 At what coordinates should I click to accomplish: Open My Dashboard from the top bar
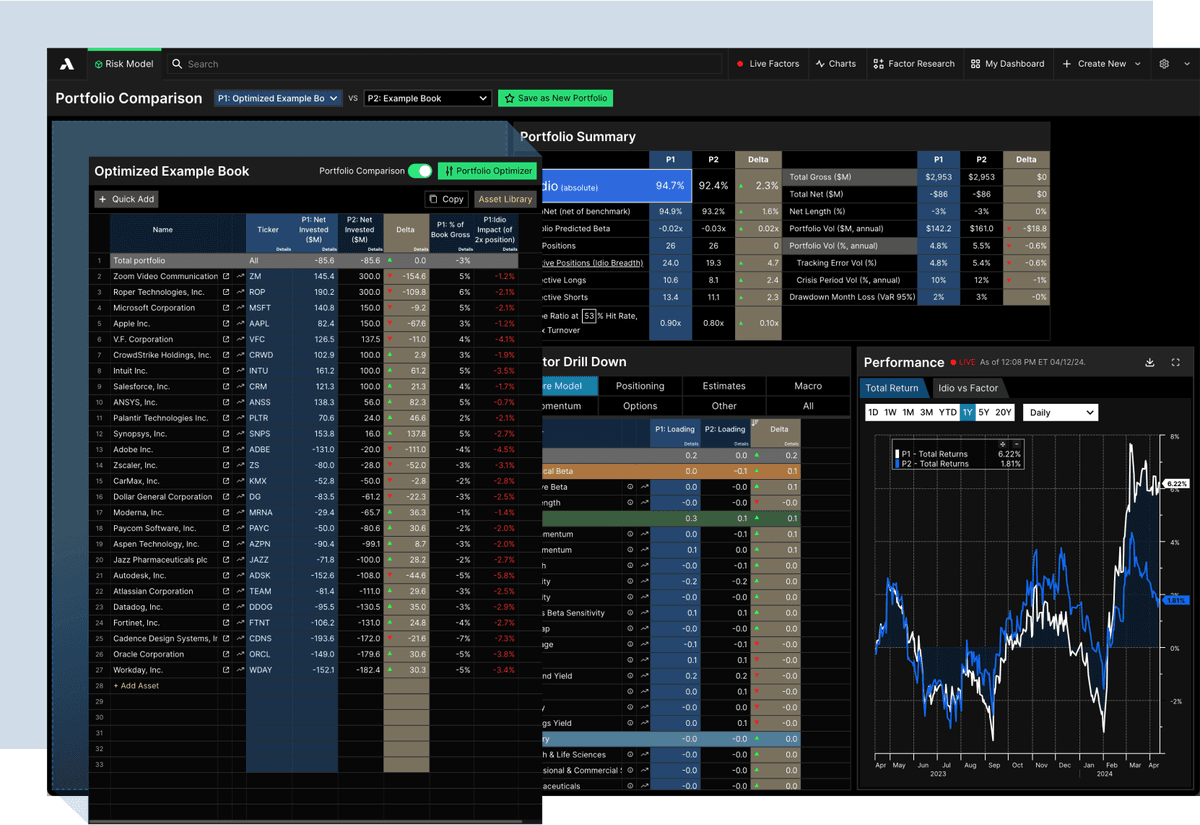pos(1007,64)
